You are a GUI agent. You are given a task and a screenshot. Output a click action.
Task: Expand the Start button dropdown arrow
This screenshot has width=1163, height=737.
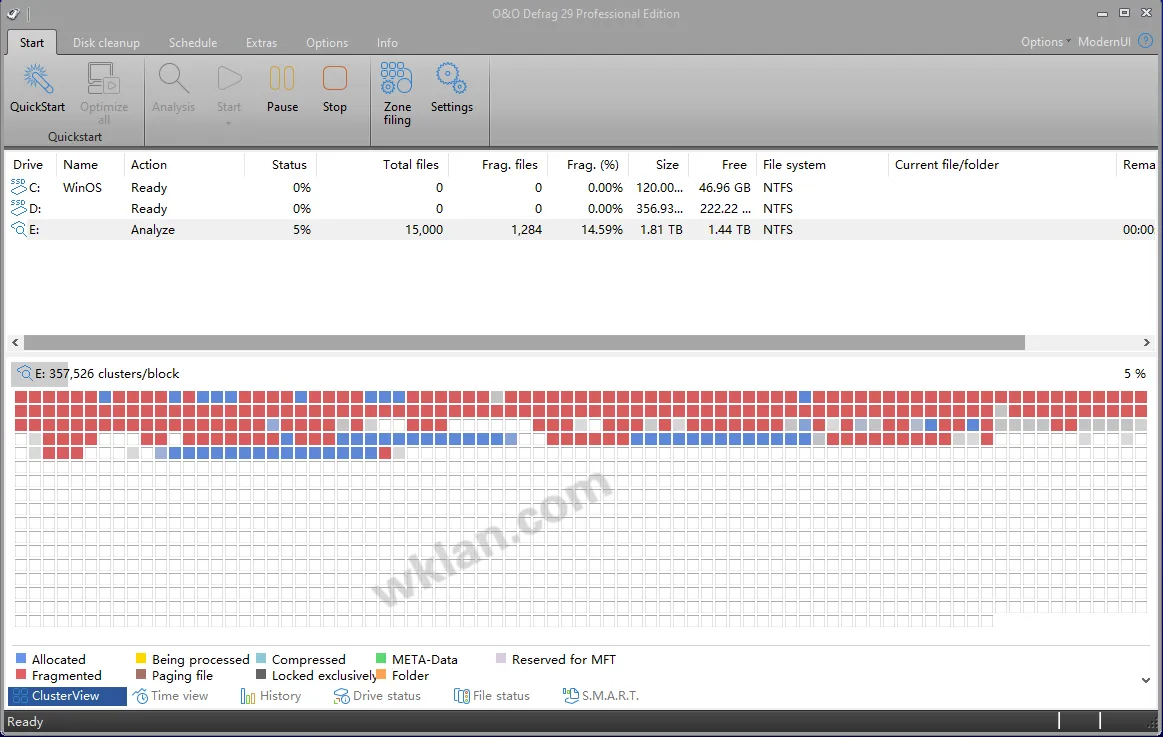click(228, 123)
